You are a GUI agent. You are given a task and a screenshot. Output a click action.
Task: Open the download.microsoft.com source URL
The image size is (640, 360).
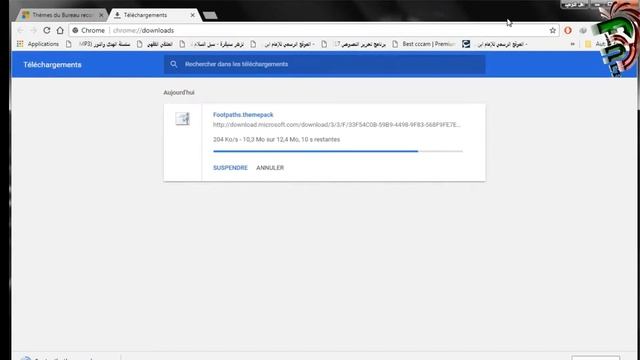337,124
